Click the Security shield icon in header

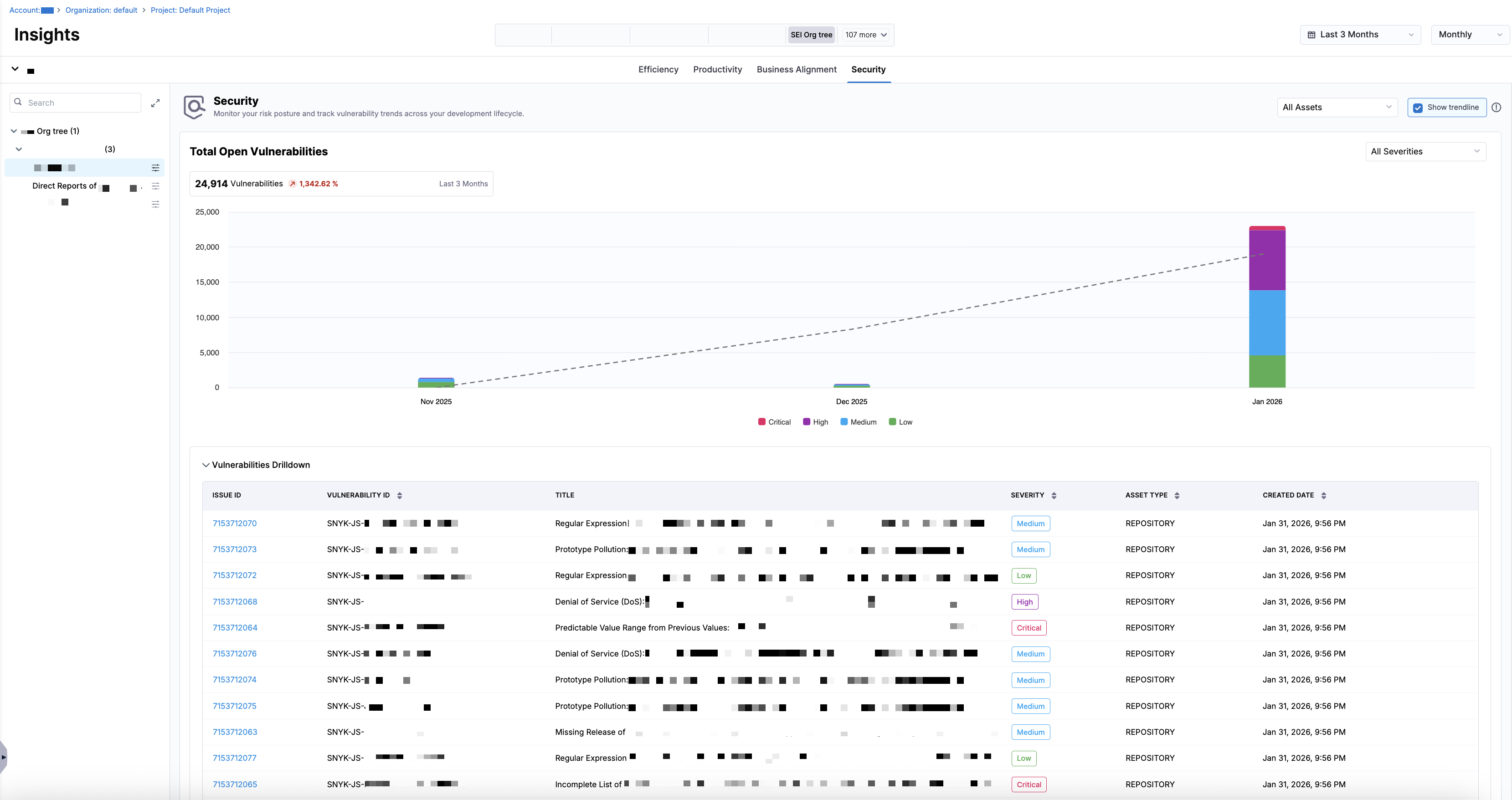coord(194,108)
